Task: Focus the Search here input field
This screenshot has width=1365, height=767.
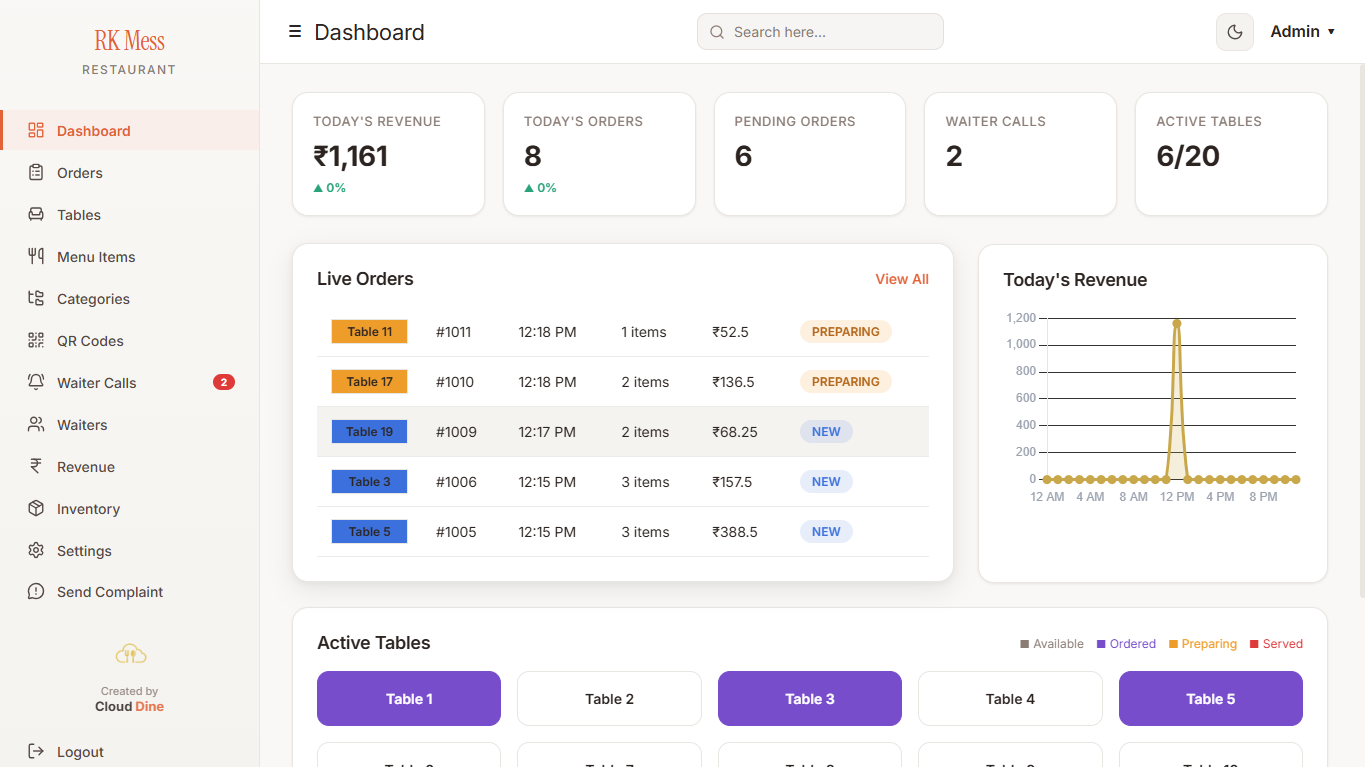Action: coord(820,32)
